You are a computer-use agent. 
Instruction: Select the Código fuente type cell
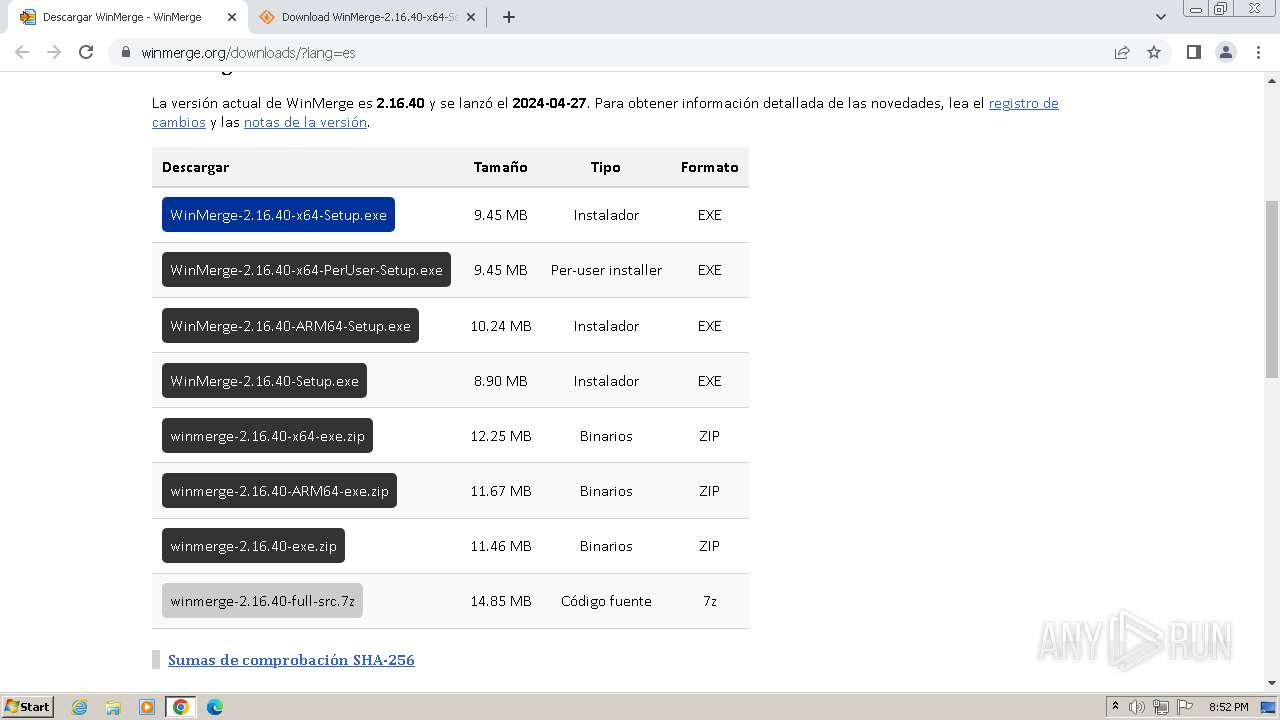tap(606, 601)
